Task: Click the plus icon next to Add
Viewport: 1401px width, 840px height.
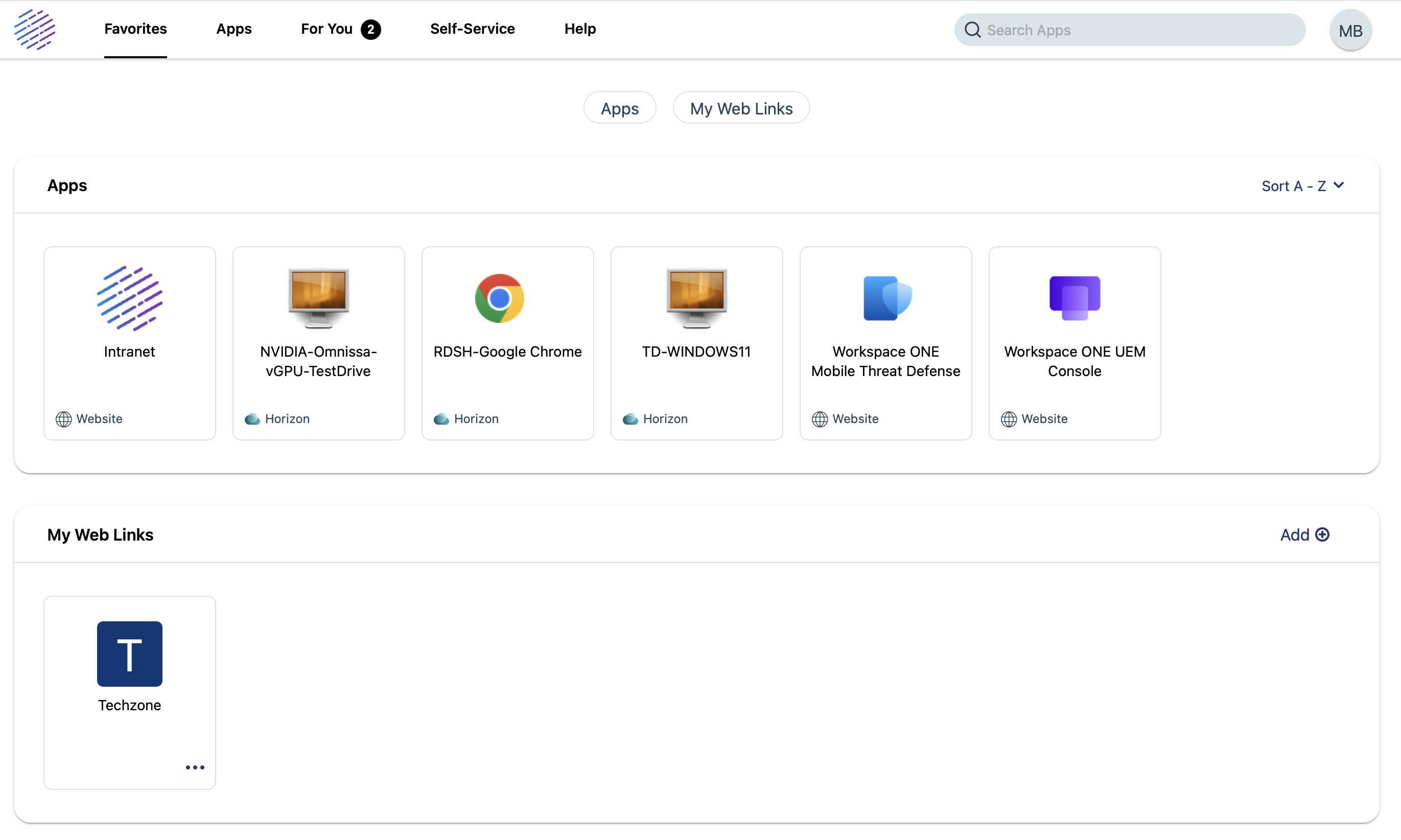Action: pyautogui.click(x=1322, y=534)
